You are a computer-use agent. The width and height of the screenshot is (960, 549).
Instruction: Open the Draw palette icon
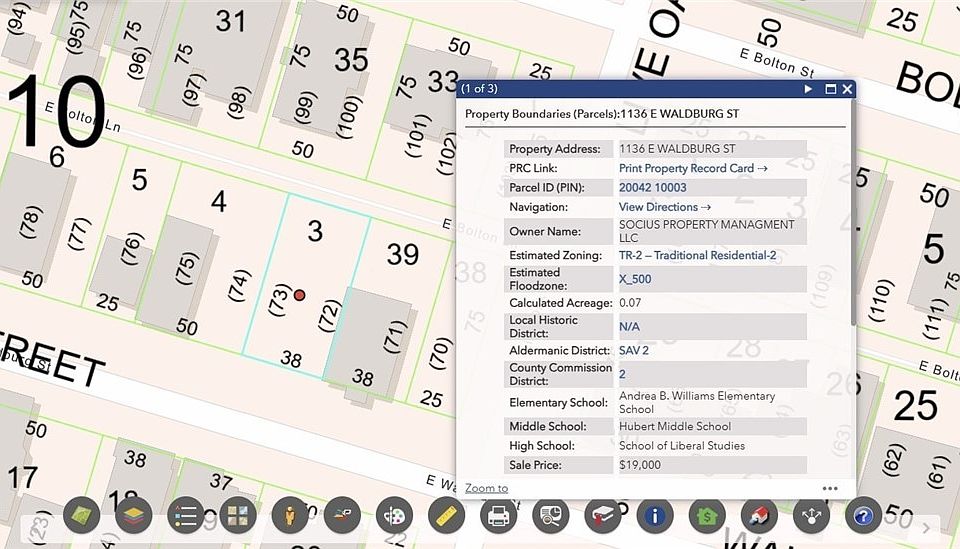(x=394, y=515)
